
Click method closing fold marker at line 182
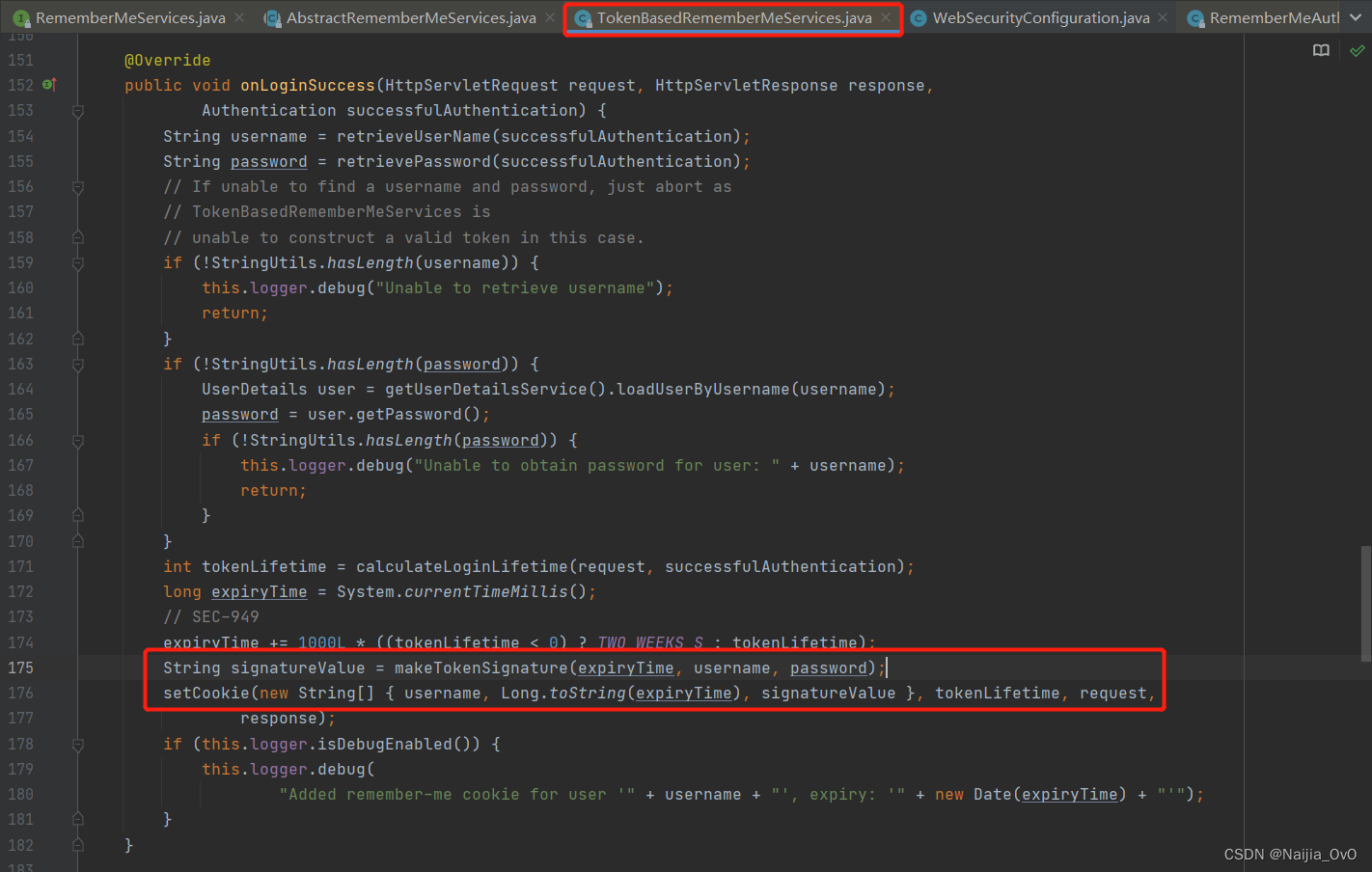(78, 845)
